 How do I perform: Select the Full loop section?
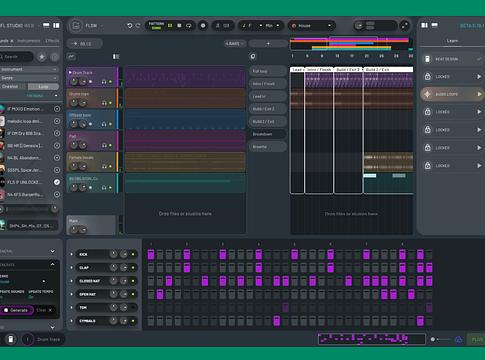coord(267,71)
